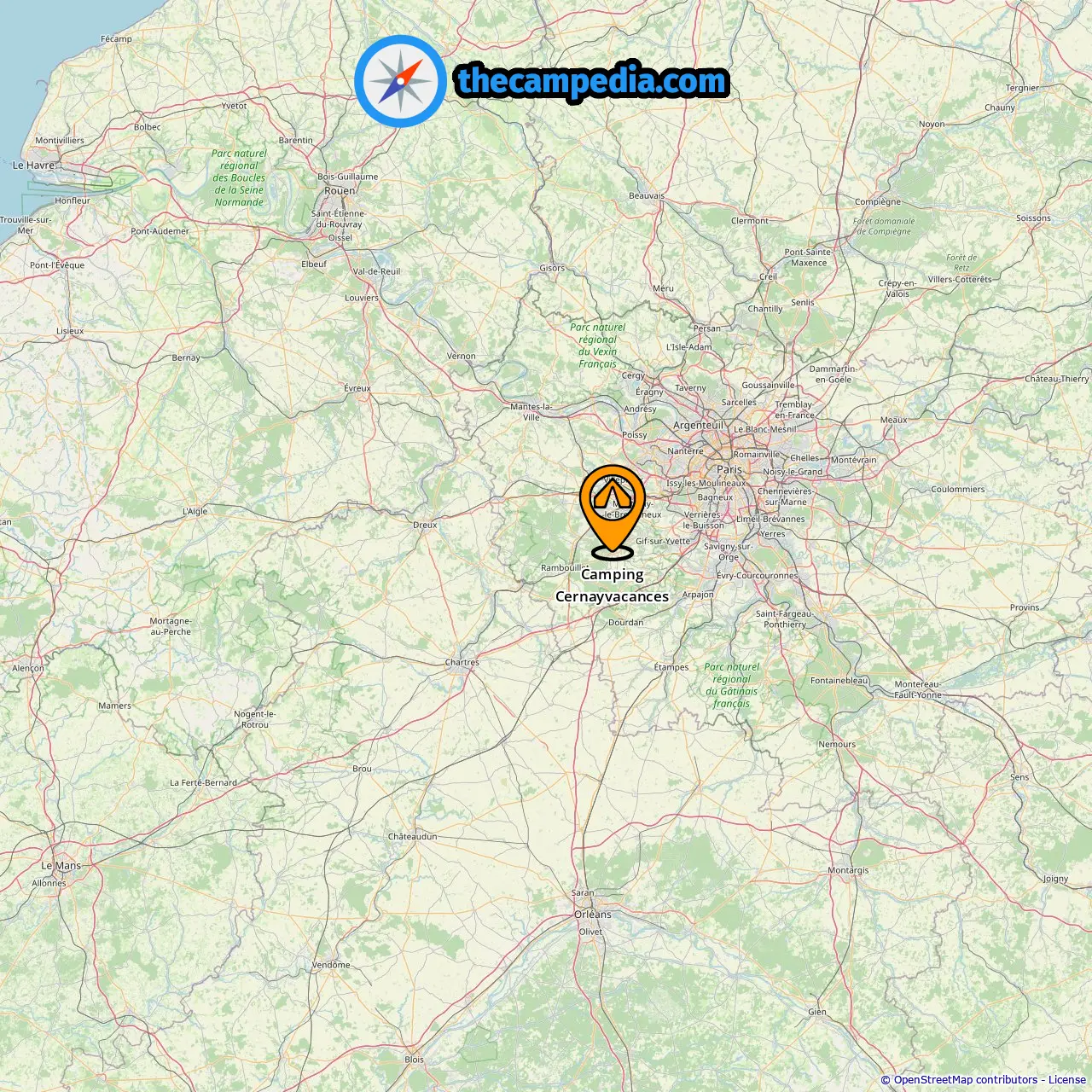
Task: Click the Le Mans city label
Action: (61, 865)
